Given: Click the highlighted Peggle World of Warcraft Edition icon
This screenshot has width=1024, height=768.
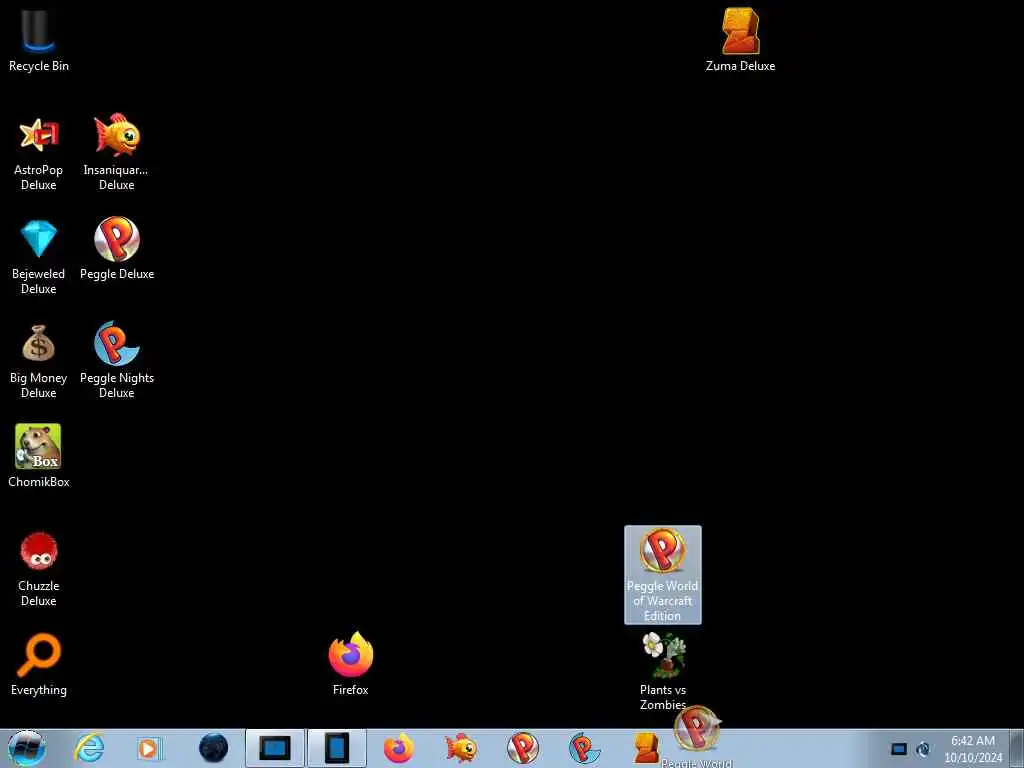Looking at the screenshot, I should (x=663, y=575).
